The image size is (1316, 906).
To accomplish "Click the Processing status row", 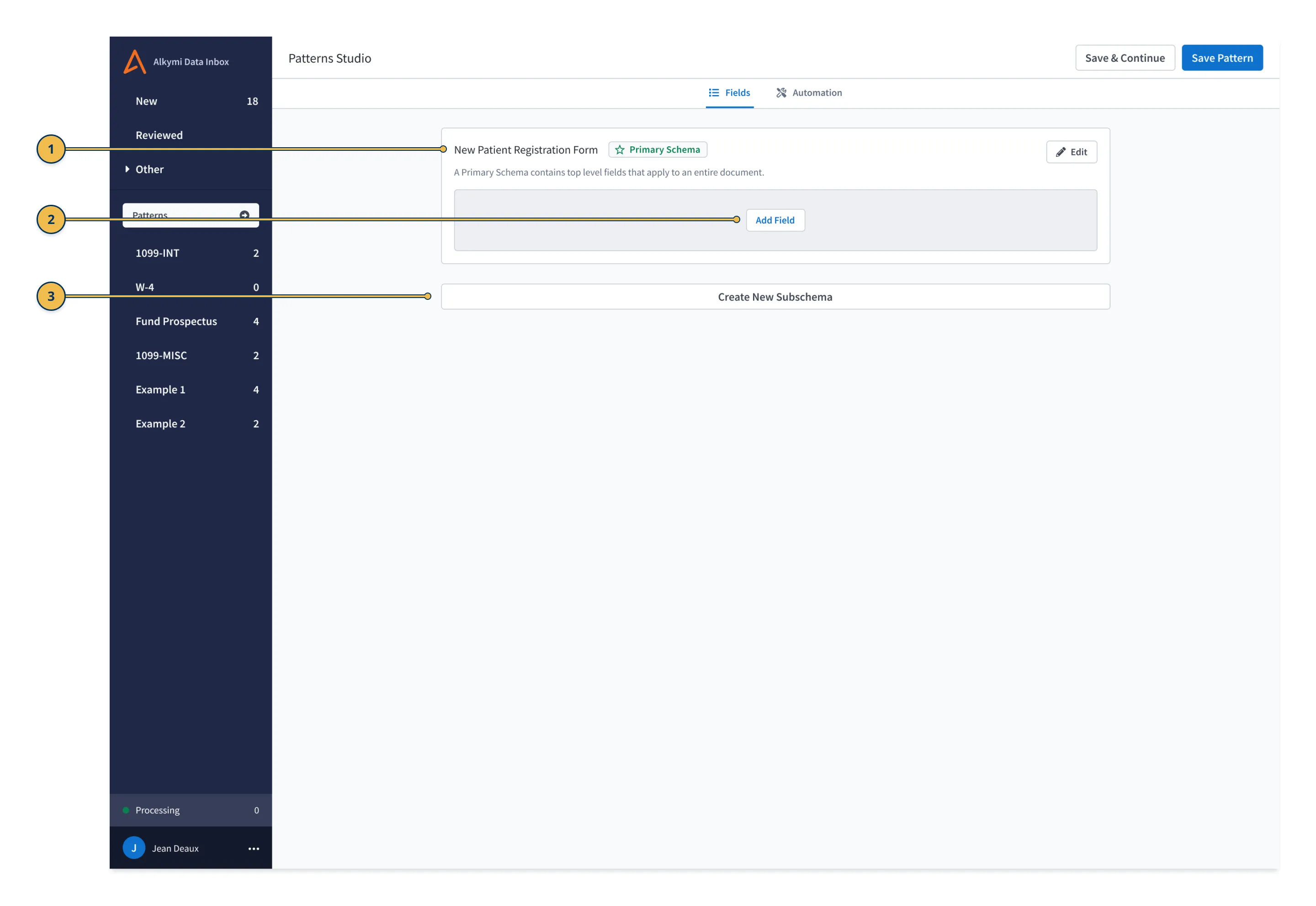I will tap(191, 810).
